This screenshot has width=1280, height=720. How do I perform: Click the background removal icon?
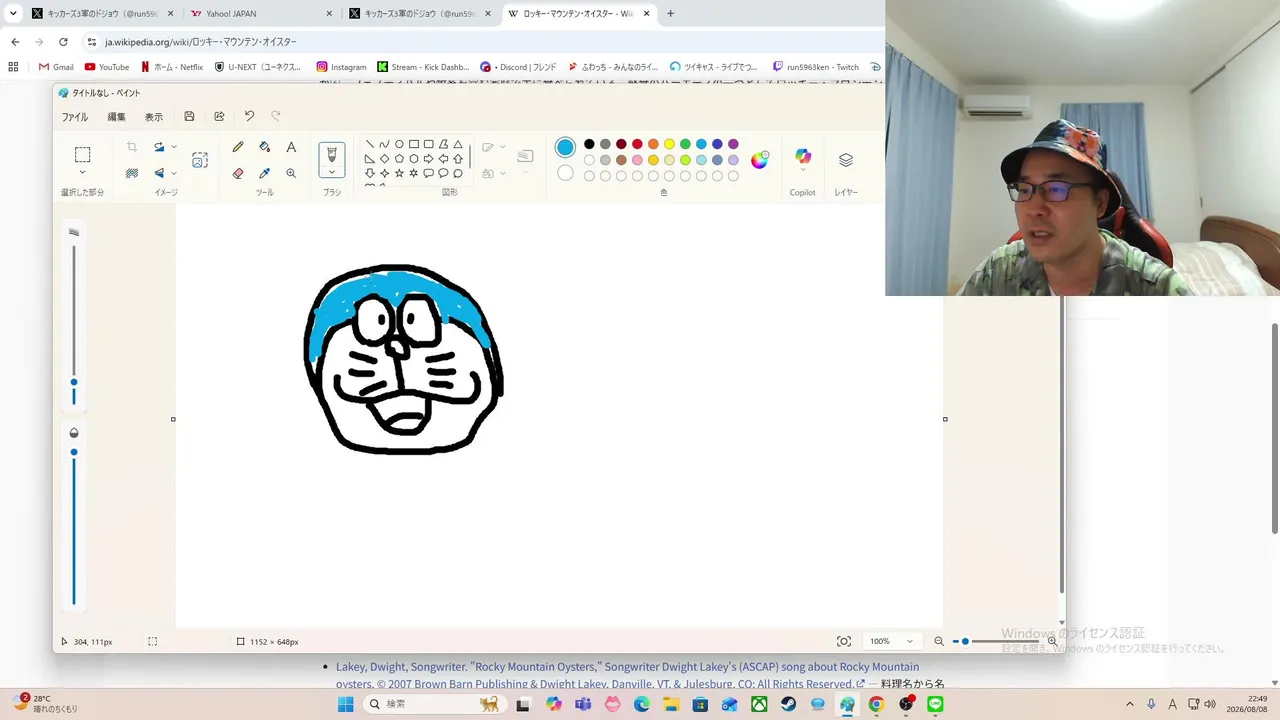pyautogui.click(x=132, y=173)
